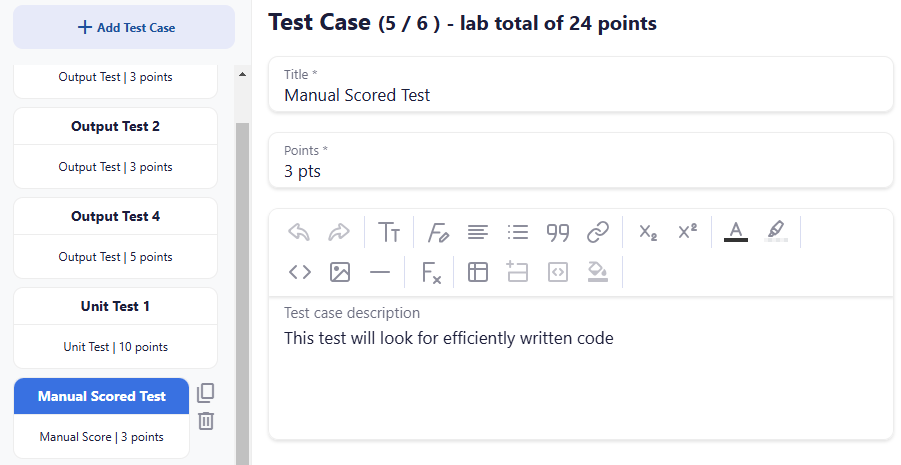Click the sidebar scroll up arrow
The image size is (901, 465).
[242, 74]
